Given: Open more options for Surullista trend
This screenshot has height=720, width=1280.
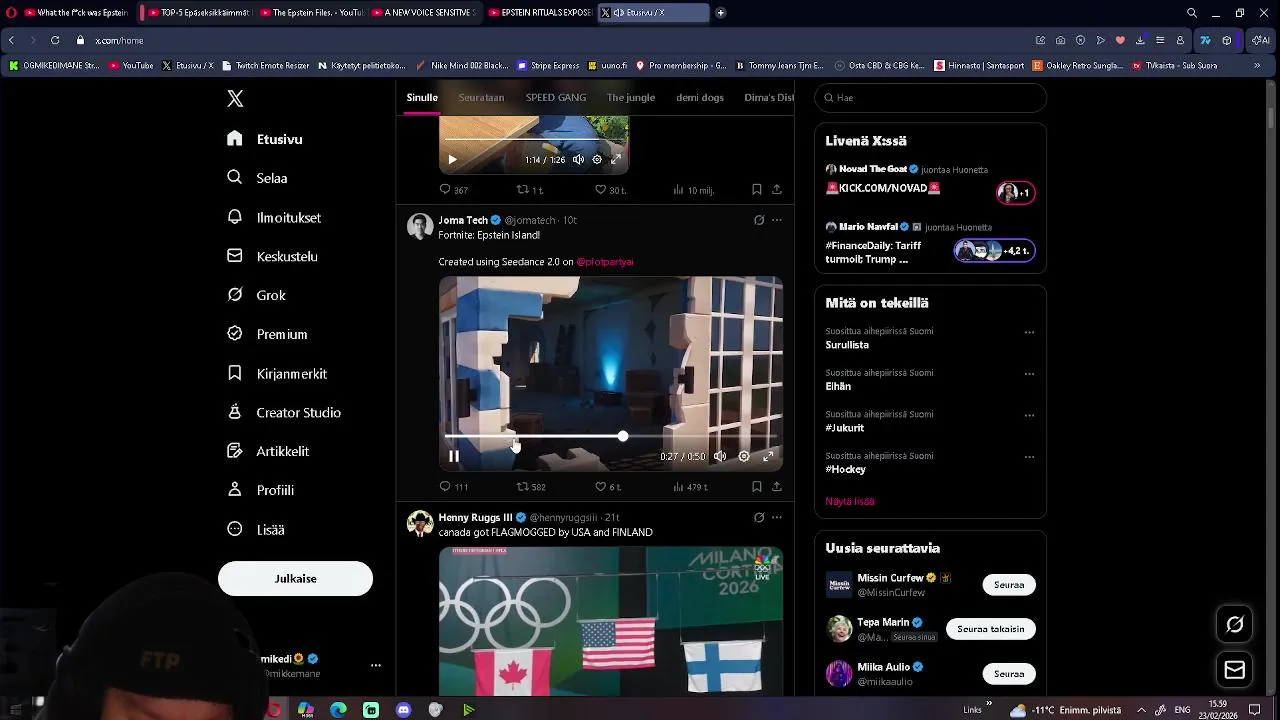Looking at the screenshot, I should pyautogui.click(x=1029, y=332).
